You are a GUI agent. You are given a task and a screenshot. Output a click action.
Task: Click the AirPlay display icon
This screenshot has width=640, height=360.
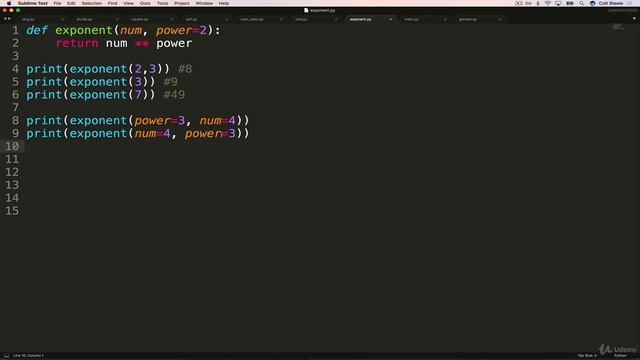(x=558, y=3)
